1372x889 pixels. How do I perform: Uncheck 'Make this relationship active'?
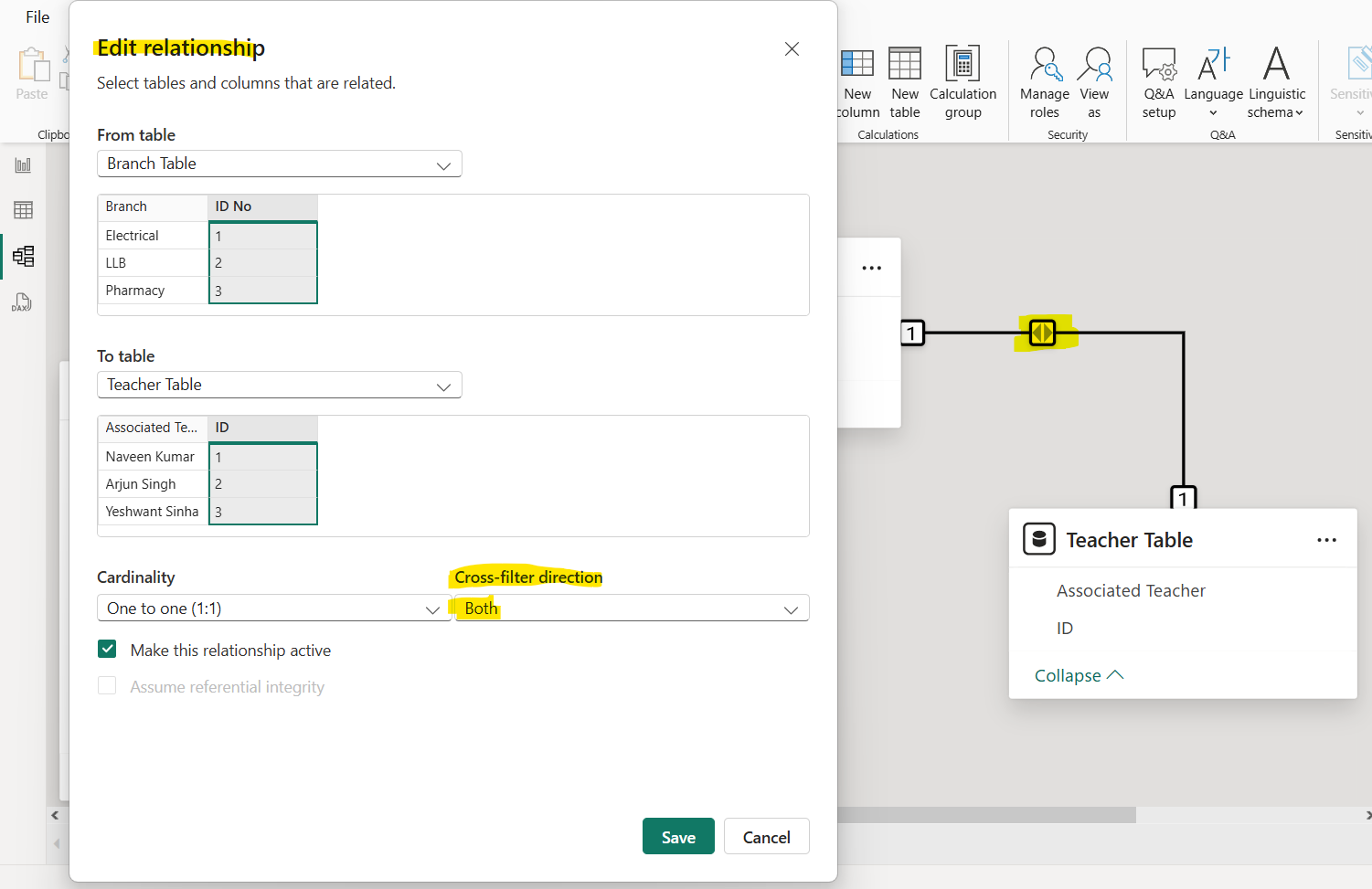(107, 649)
